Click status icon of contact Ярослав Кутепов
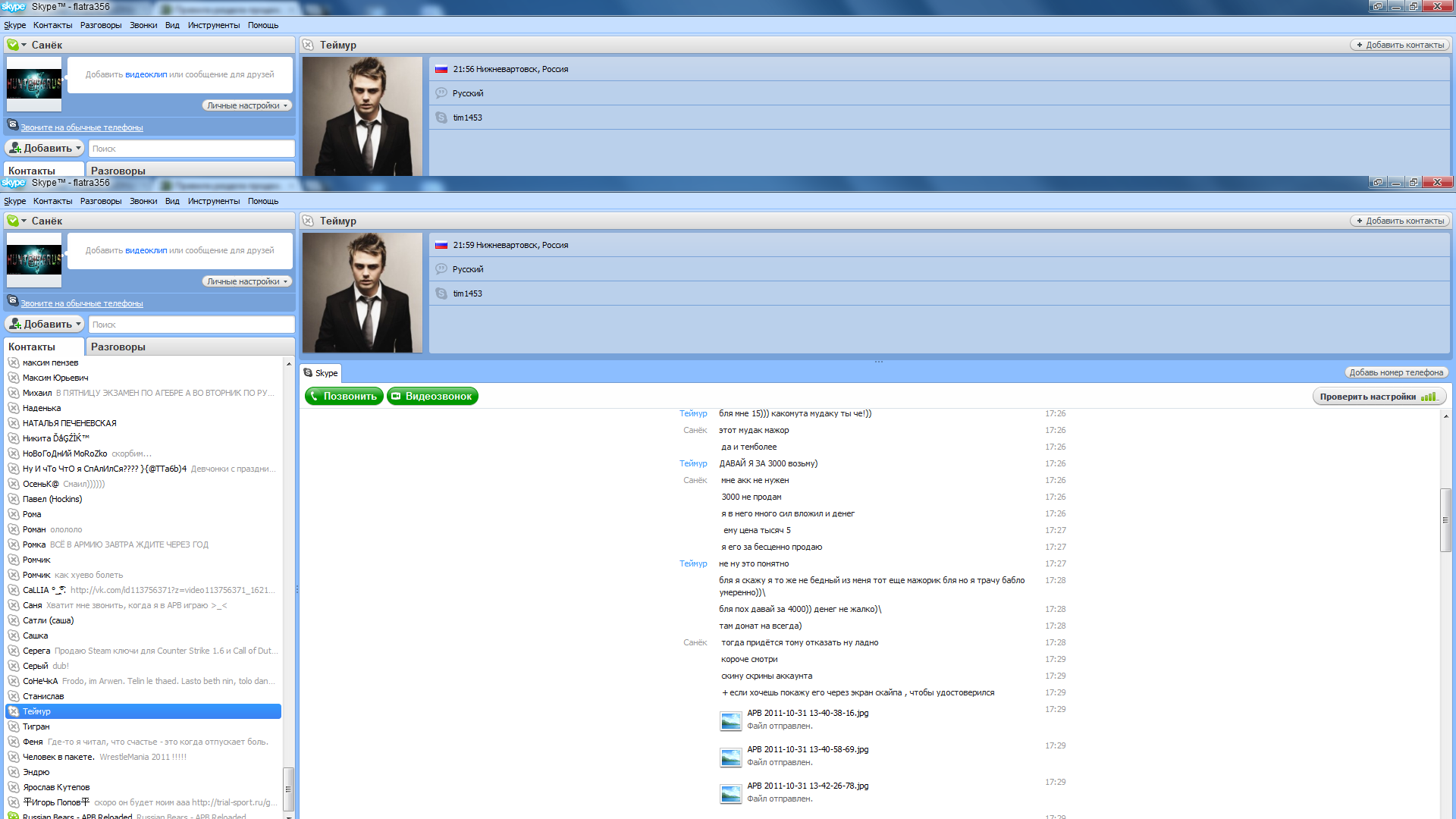Image resolution: width=1456 pixels, height=819 pixels. 14,787
